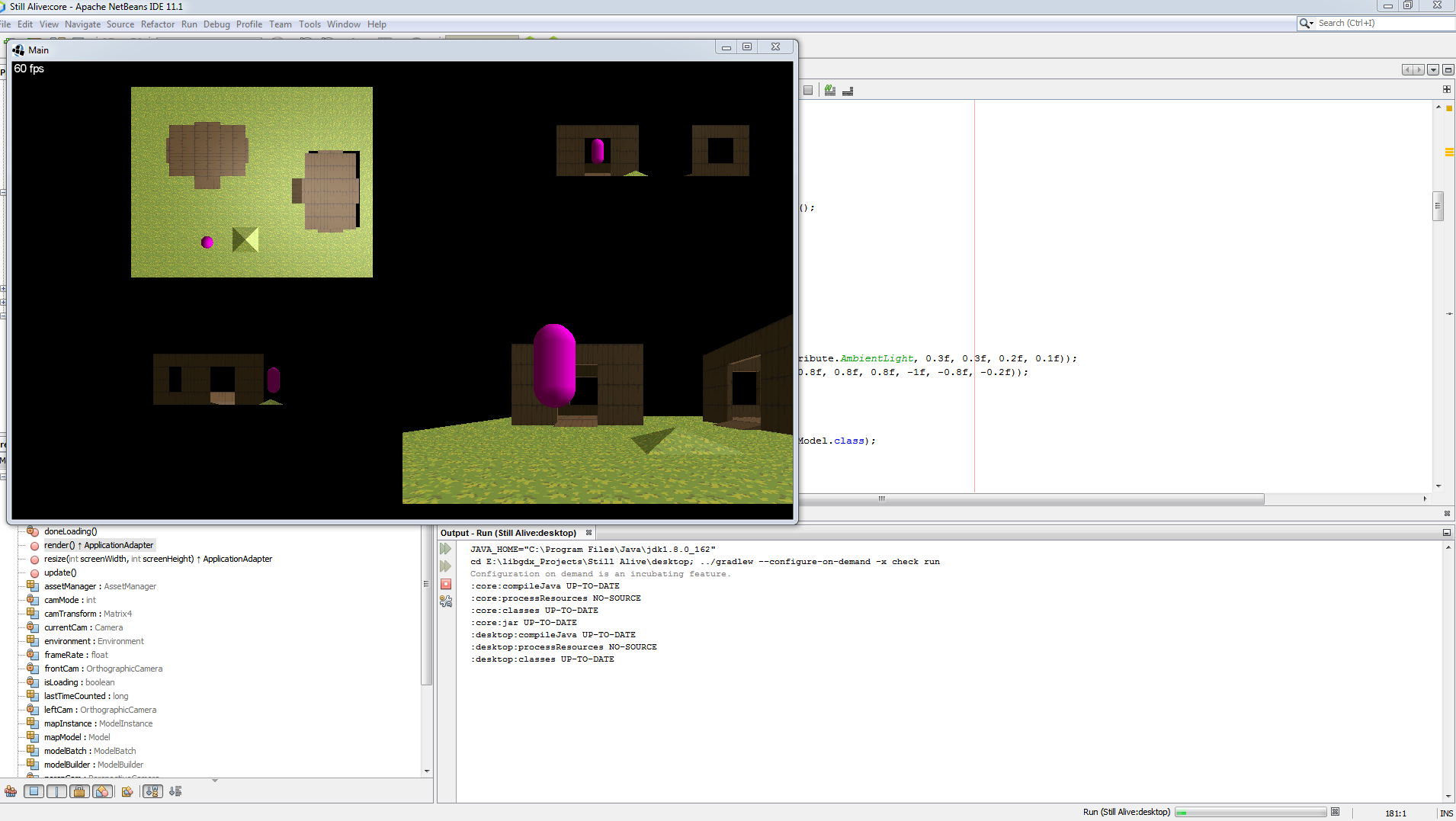Open the Source menu

tap(120, 24)
